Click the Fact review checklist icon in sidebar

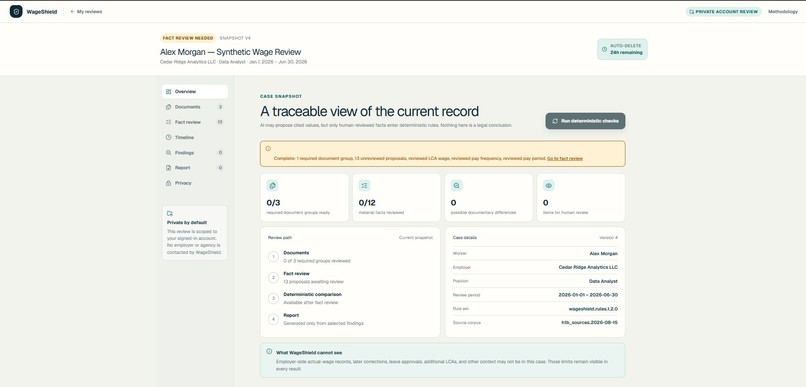[169, 122]
